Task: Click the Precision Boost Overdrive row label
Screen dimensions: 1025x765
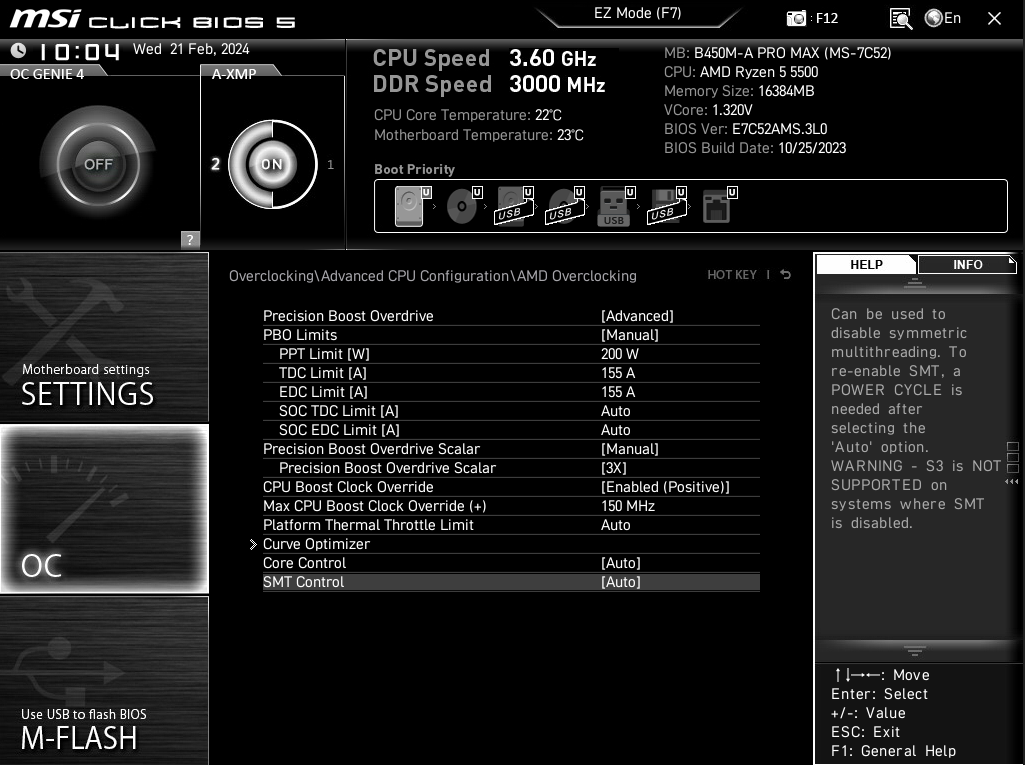Action: tap(348, 316)
